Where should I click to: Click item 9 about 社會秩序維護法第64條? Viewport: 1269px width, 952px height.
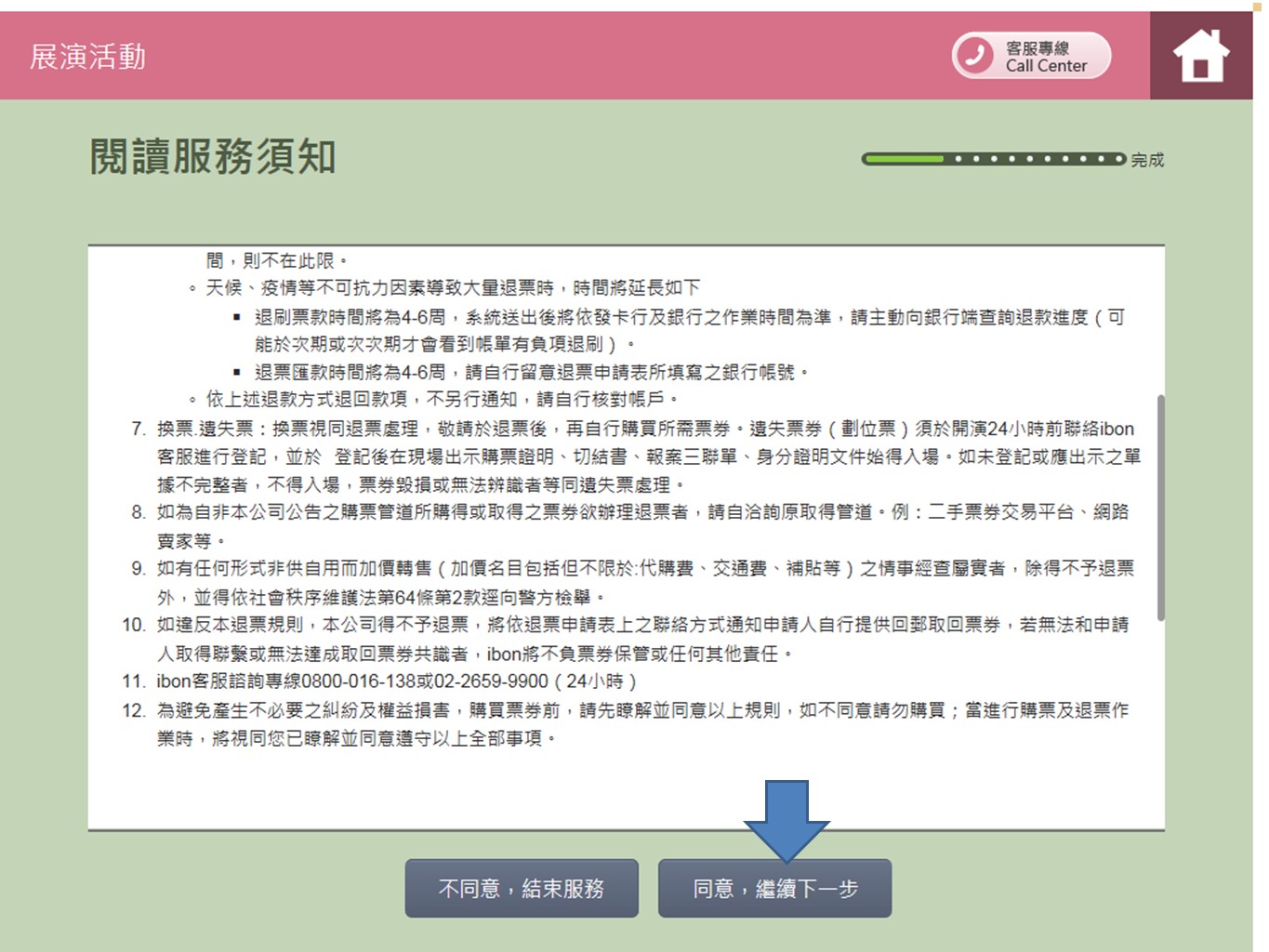coord(645,582)
